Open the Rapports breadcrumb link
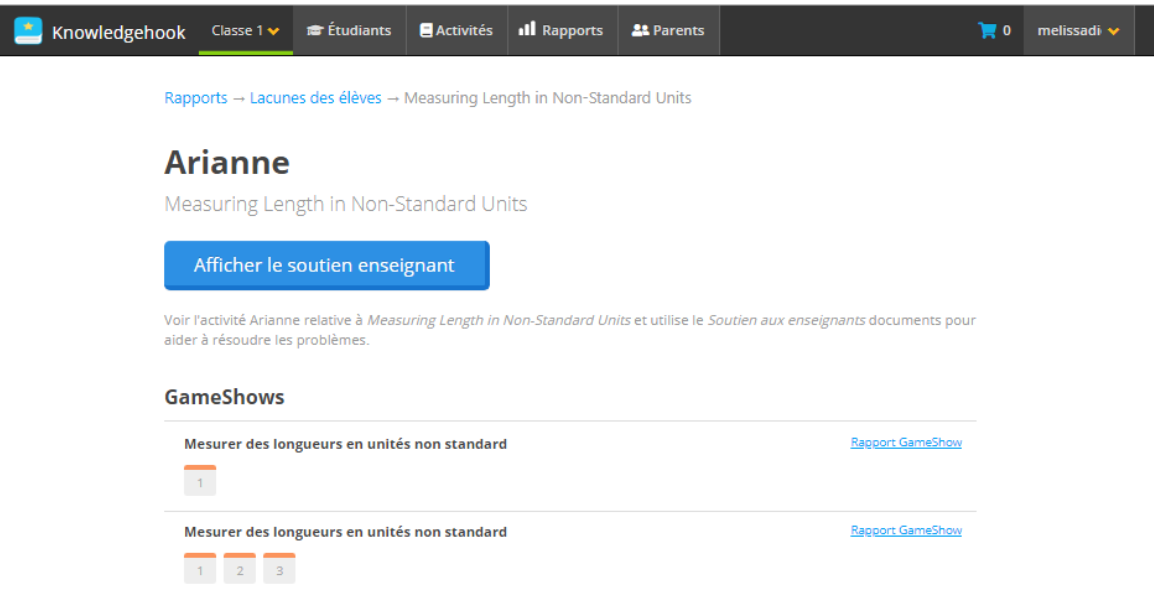Viewport: 1154px width, 593px height. (196, 98)
